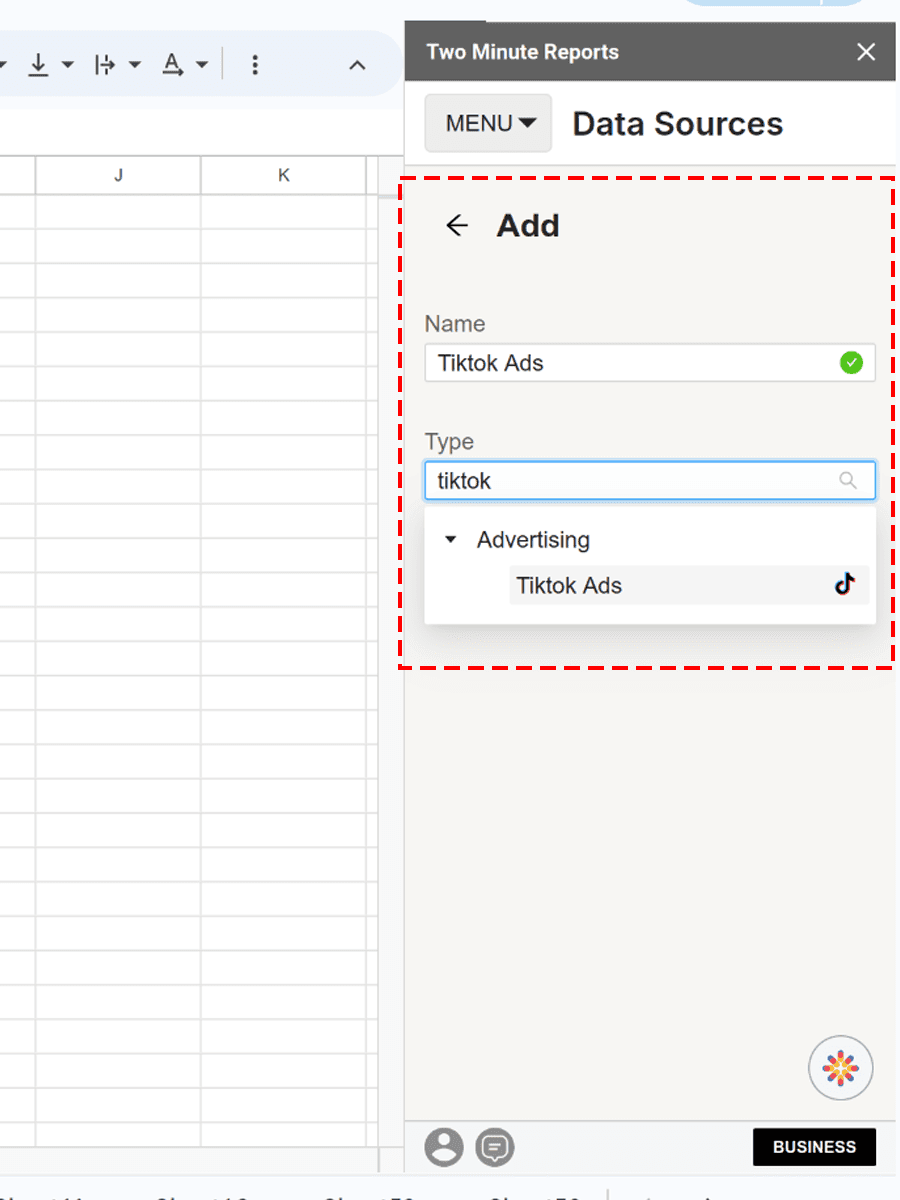Image resolution: width=900 pixels, height=1200 pixels.
Task: Click the magnifier icon in the Type field
Action: [x=848, y=481]
